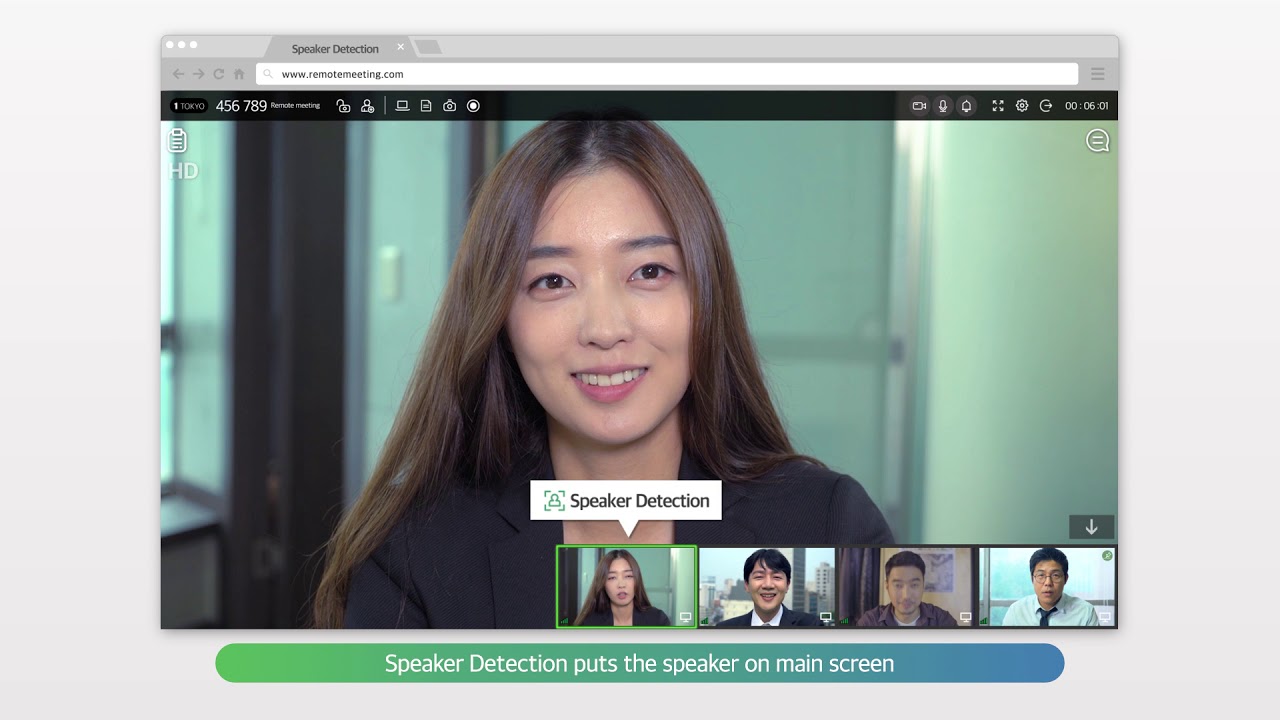
Task: Select the bearded man's video thumbnail
Action: (x=907, y=587)
